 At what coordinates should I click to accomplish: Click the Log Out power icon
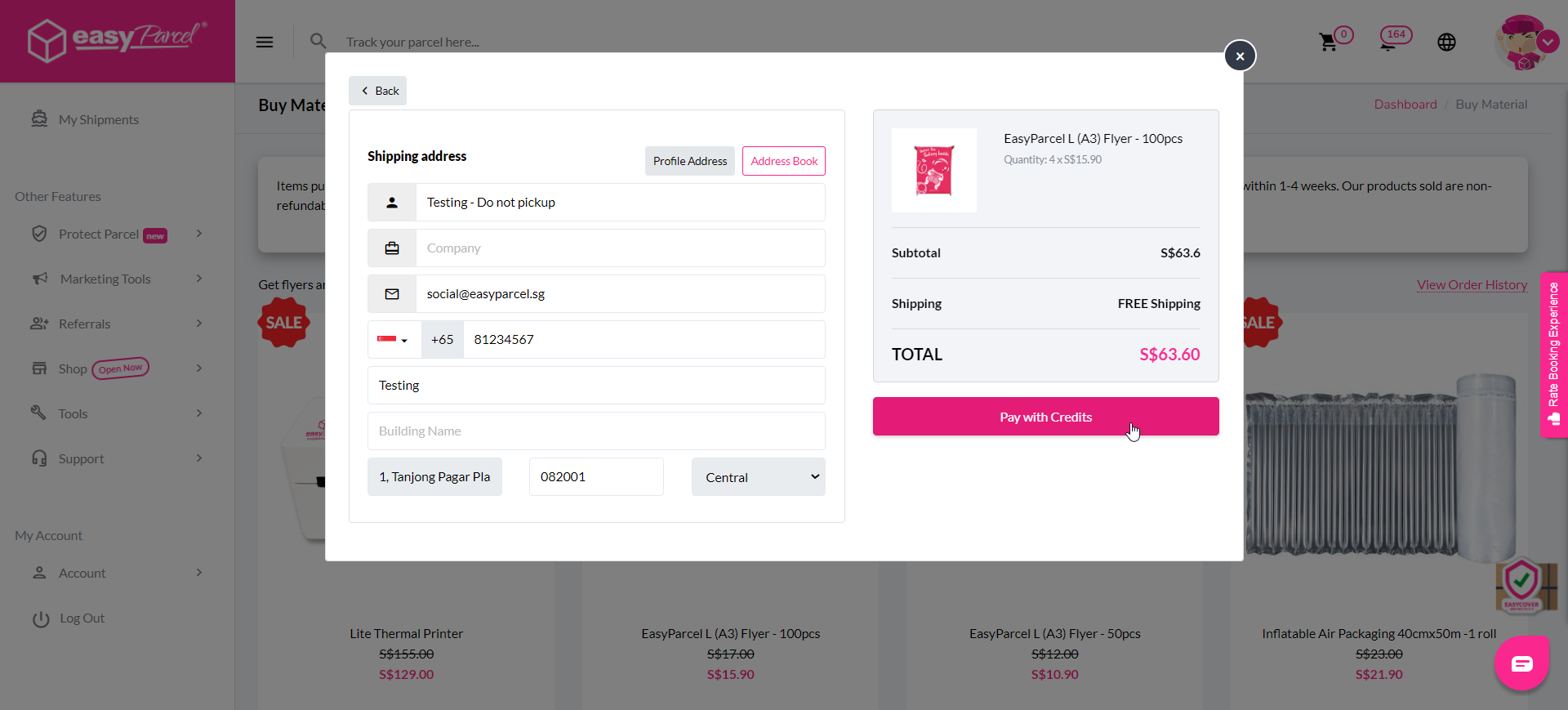[41, 619]
